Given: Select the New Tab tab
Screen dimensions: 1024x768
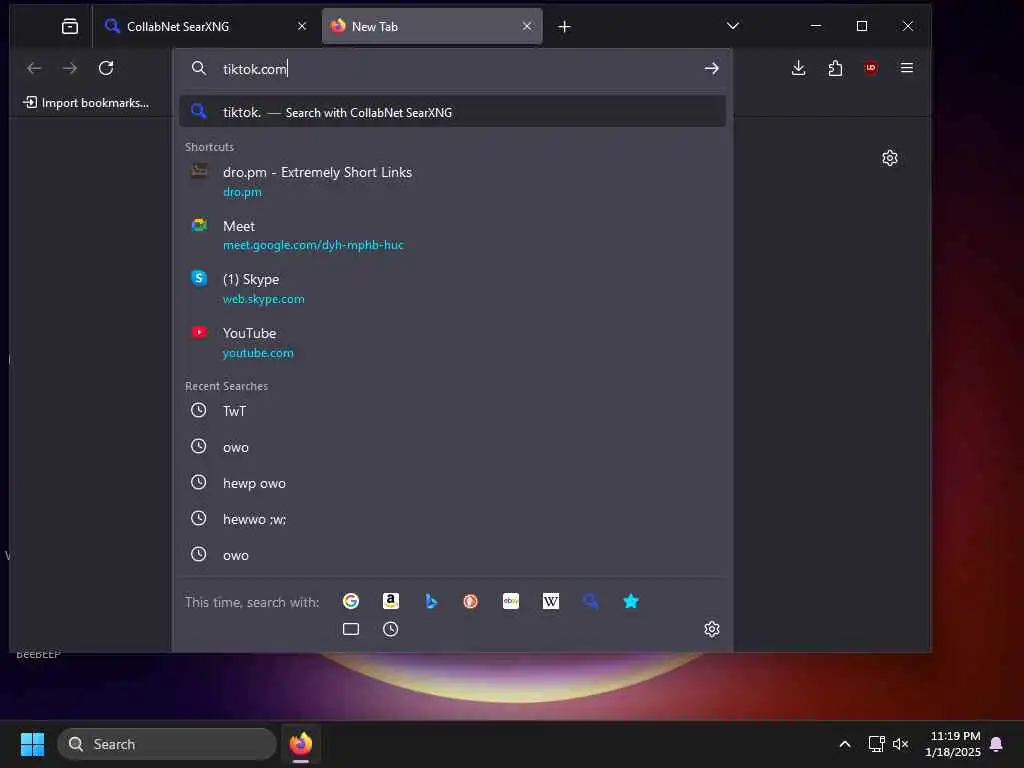Looking at the screenshot, I should [x=432, y=26].
